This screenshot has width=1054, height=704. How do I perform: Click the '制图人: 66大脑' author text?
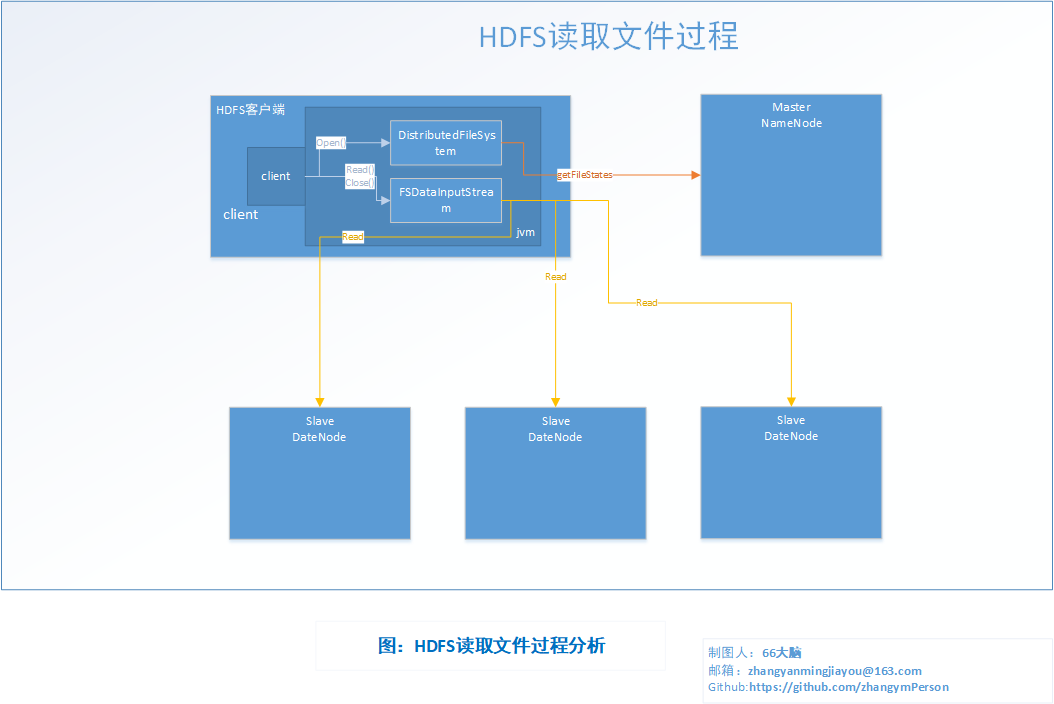coord(754,652)
